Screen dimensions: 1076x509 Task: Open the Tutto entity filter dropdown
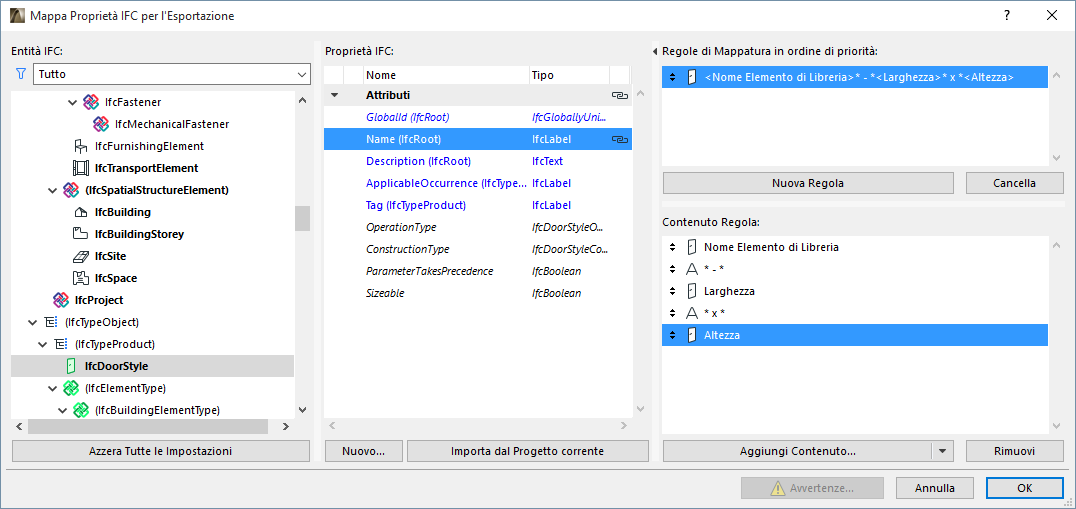point(302,75)
